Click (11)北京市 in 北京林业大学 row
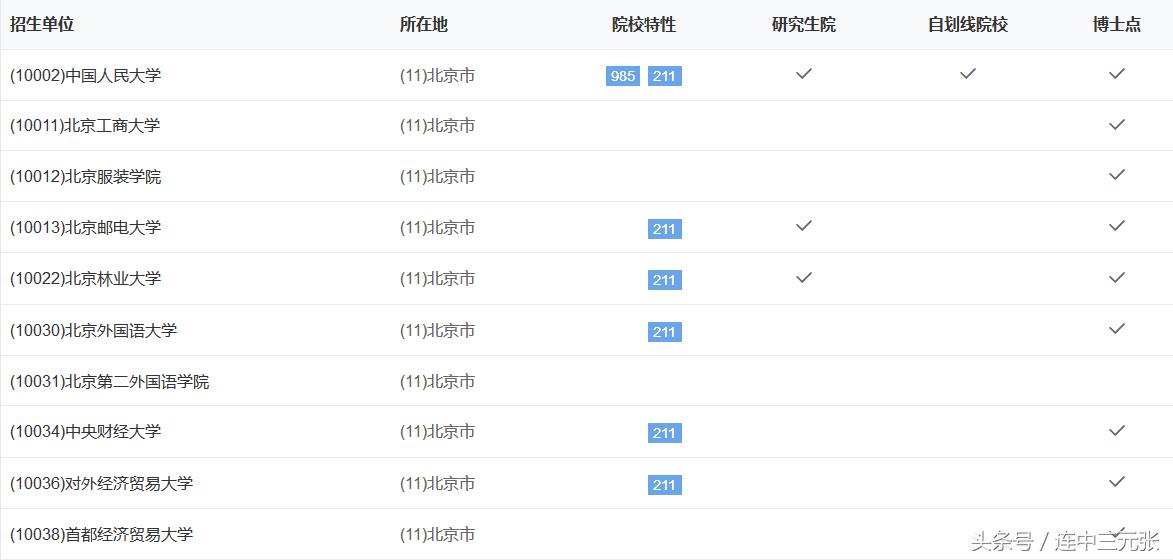1173x560 pixels. click(x=438, y=279)
